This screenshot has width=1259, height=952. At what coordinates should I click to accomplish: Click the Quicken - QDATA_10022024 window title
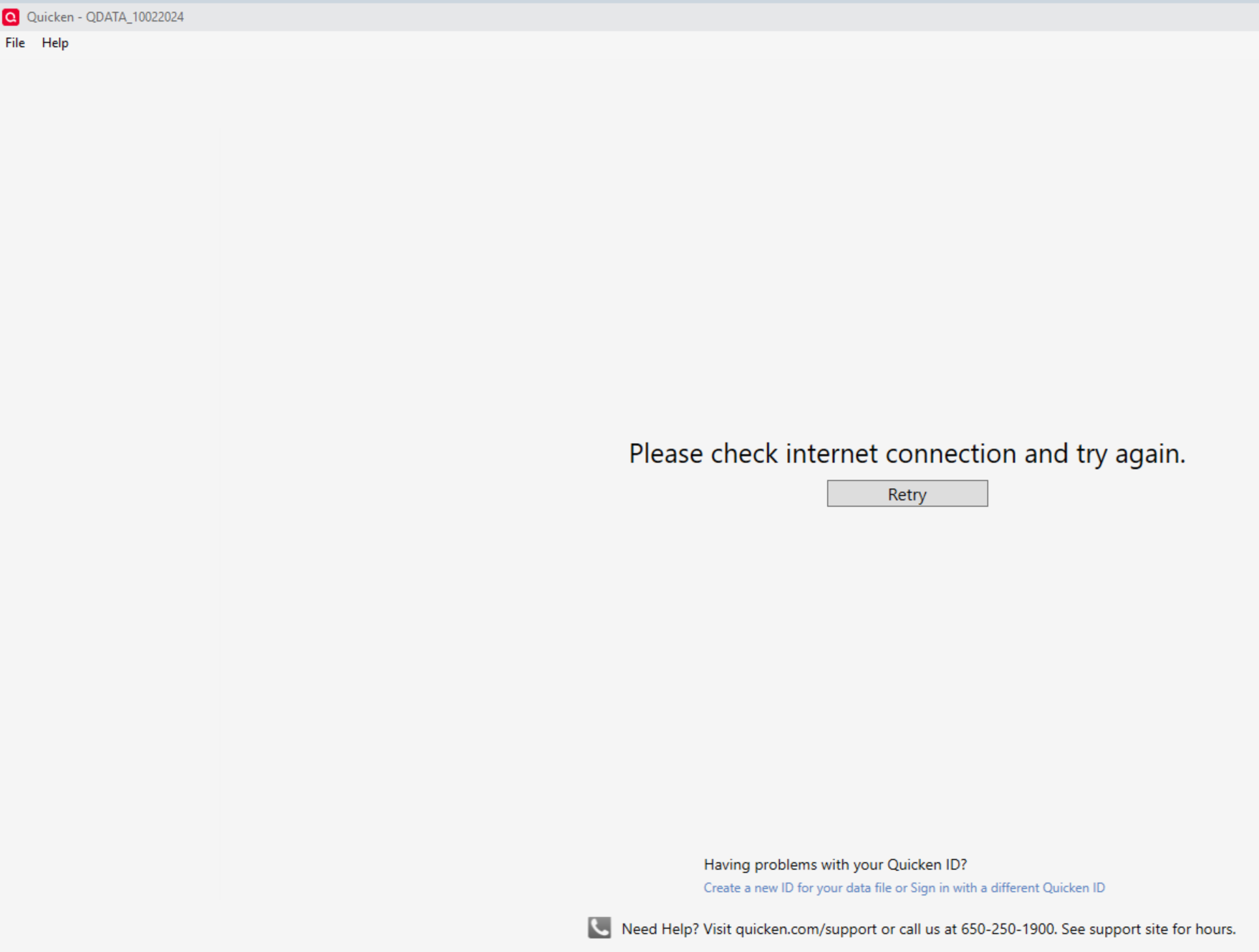[x=105, y=17]
